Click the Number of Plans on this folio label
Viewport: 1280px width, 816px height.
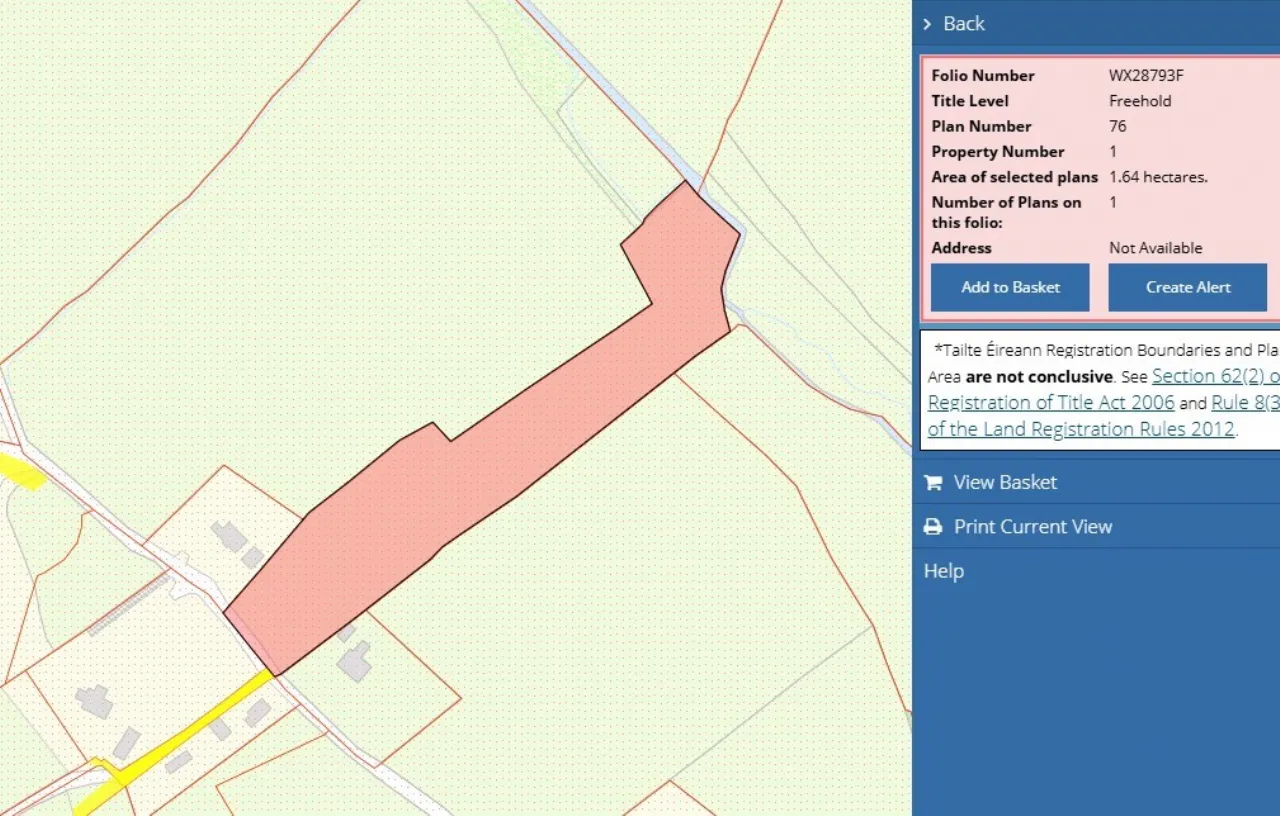(1007, 212)
